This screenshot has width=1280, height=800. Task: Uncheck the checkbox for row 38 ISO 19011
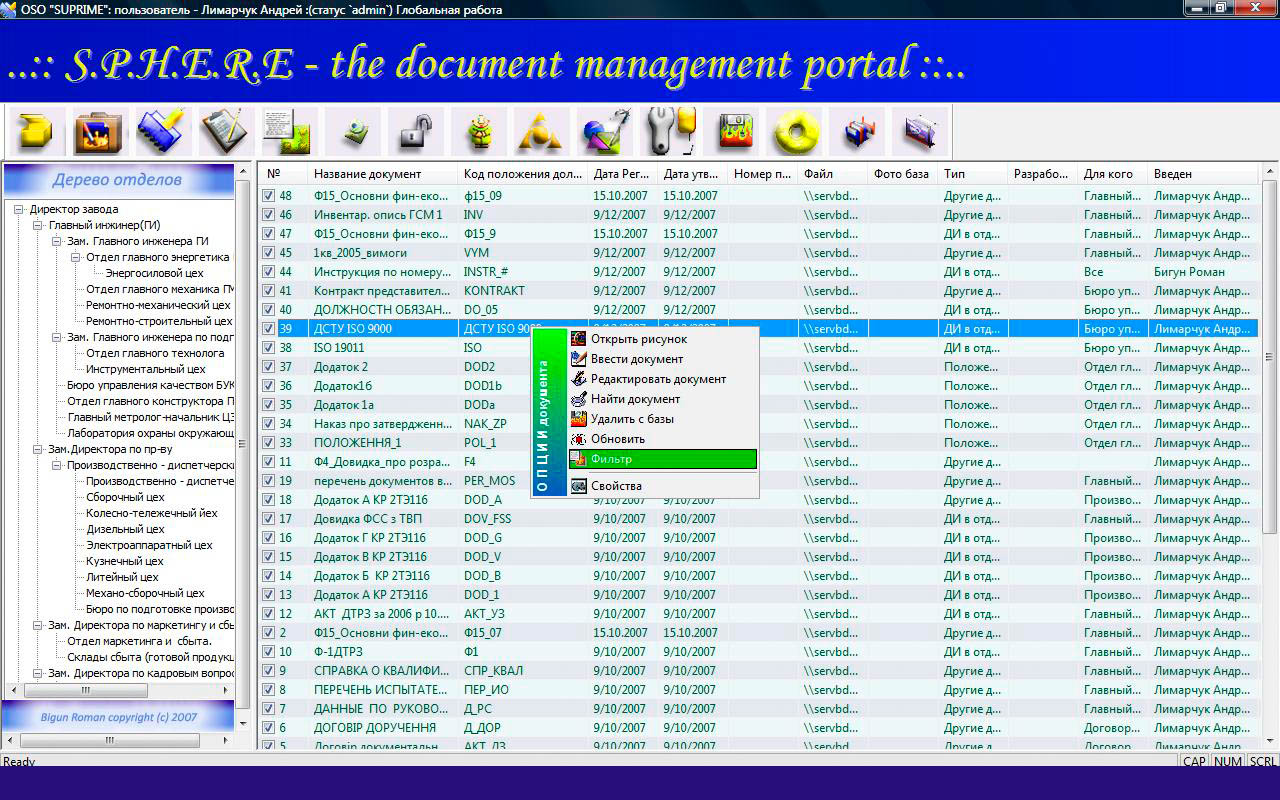pos(268,348)
